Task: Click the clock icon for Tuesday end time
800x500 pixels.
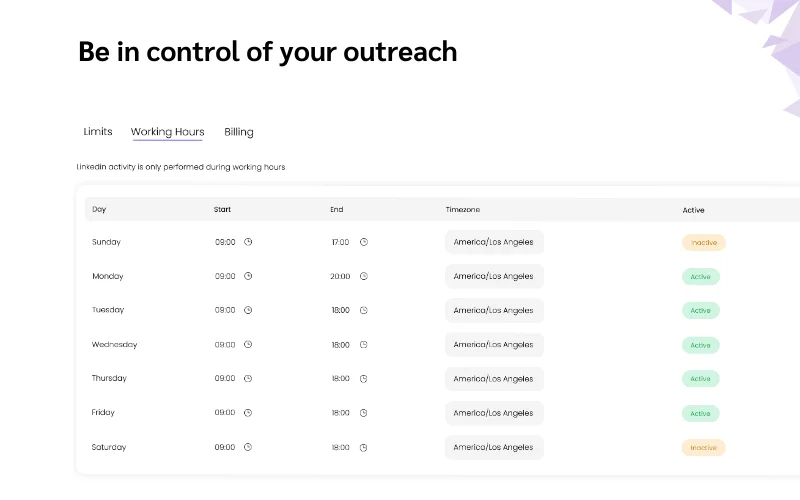Action: click(364, 310)
